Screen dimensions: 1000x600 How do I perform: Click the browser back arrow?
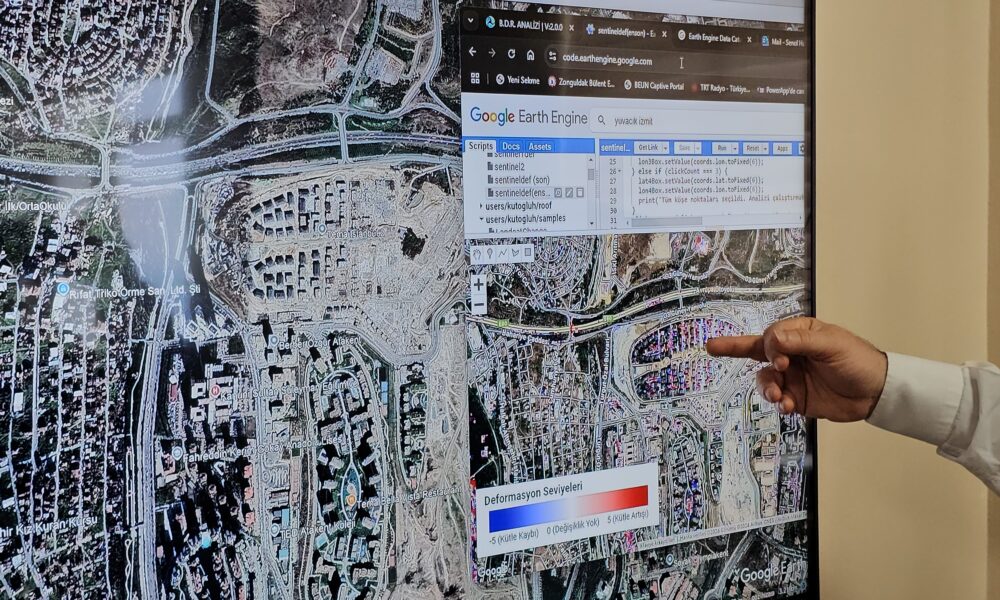[x=473, y=52]
